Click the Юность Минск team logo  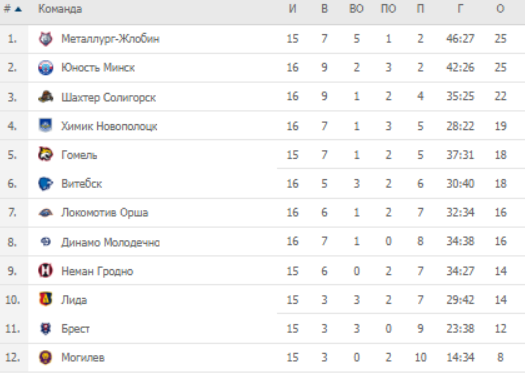46,68
